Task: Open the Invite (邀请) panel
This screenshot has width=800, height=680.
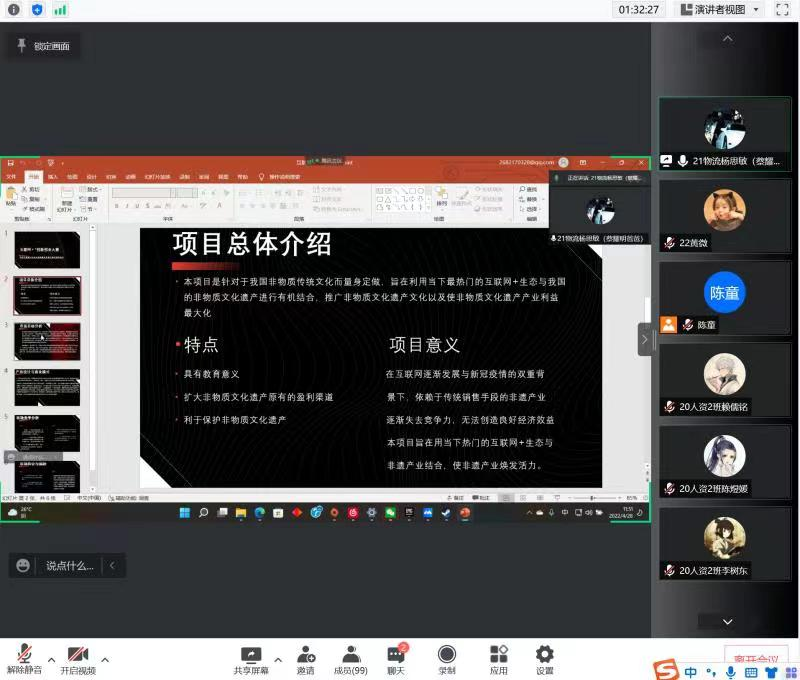Action: pos(306,656)
